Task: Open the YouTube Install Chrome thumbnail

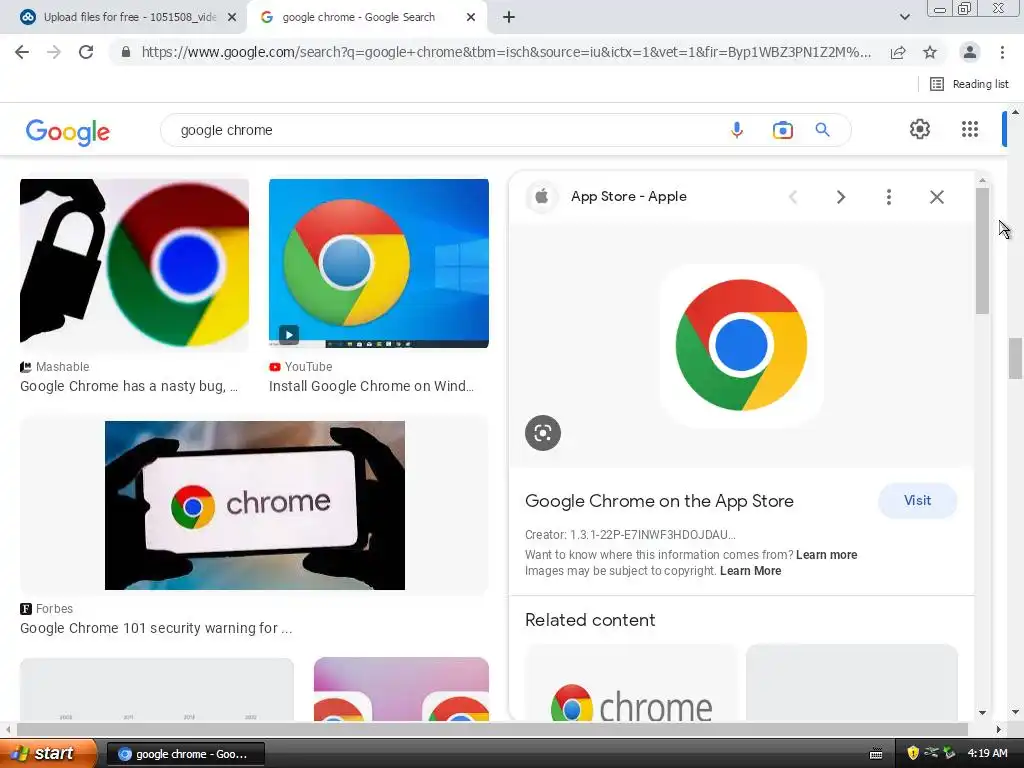Action: [x=379, y=263]
